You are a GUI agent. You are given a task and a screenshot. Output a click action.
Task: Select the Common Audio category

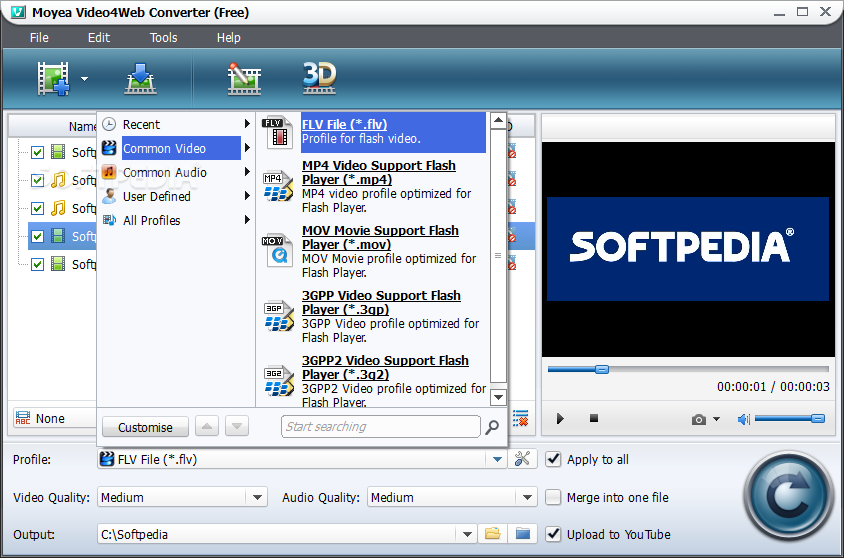[x=175, y=172]
